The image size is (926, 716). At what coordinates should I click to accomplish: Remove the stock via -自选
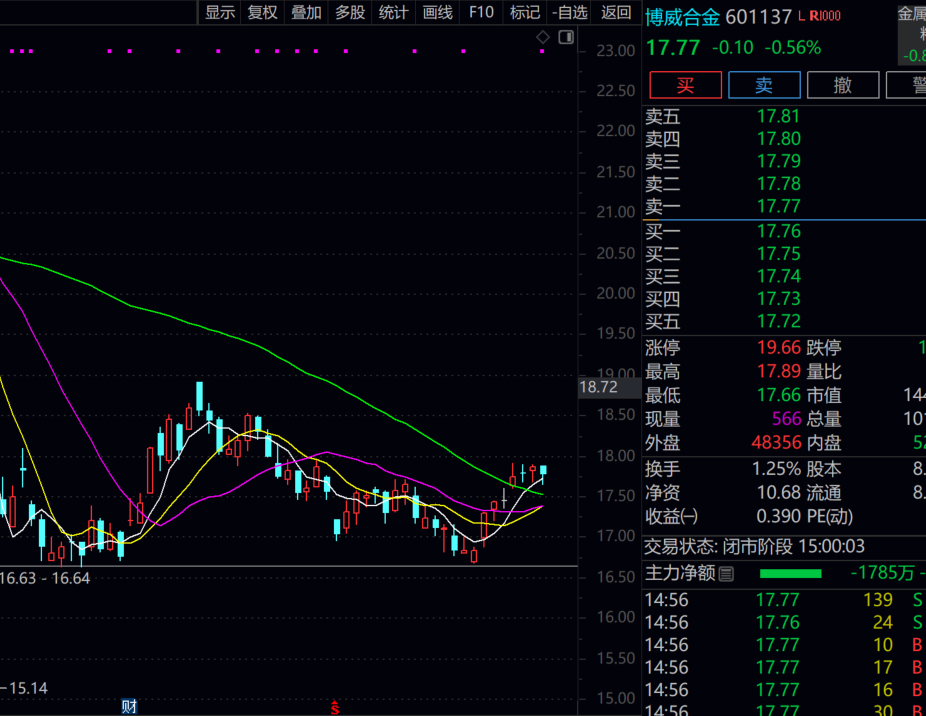tap(569, 12)
